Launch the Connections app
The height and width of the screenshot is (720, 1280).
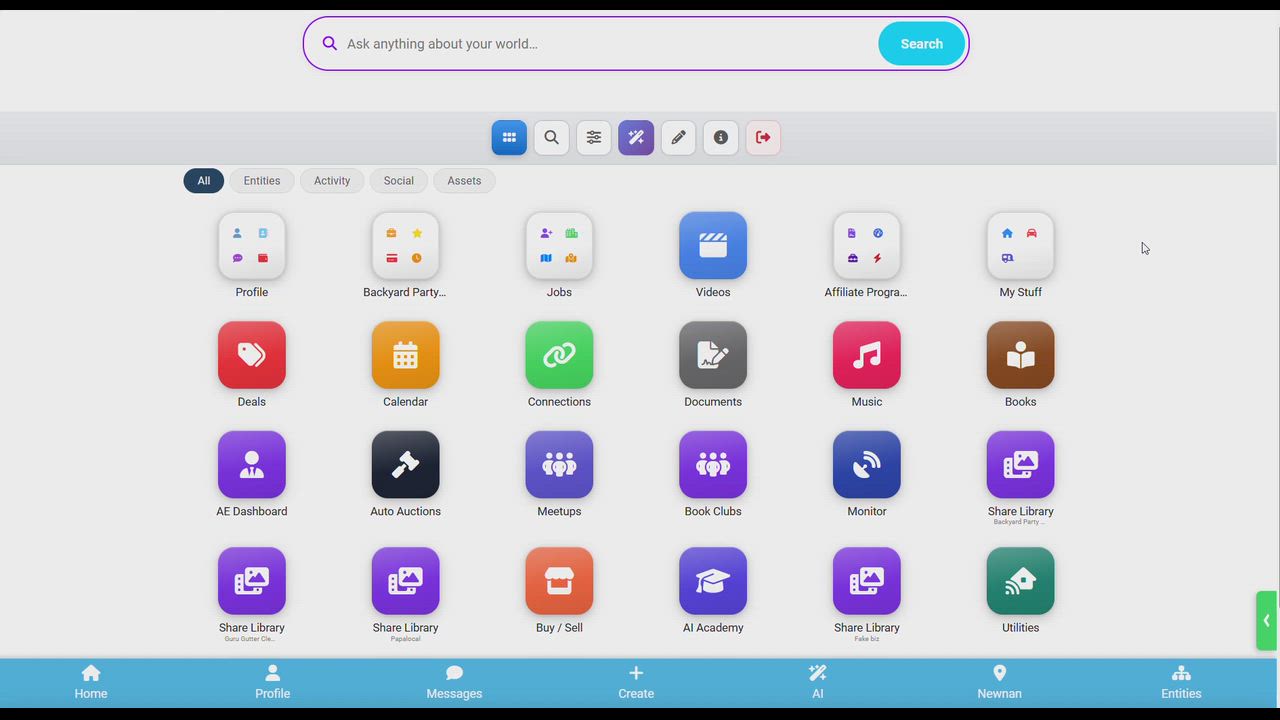click(559, 355)
